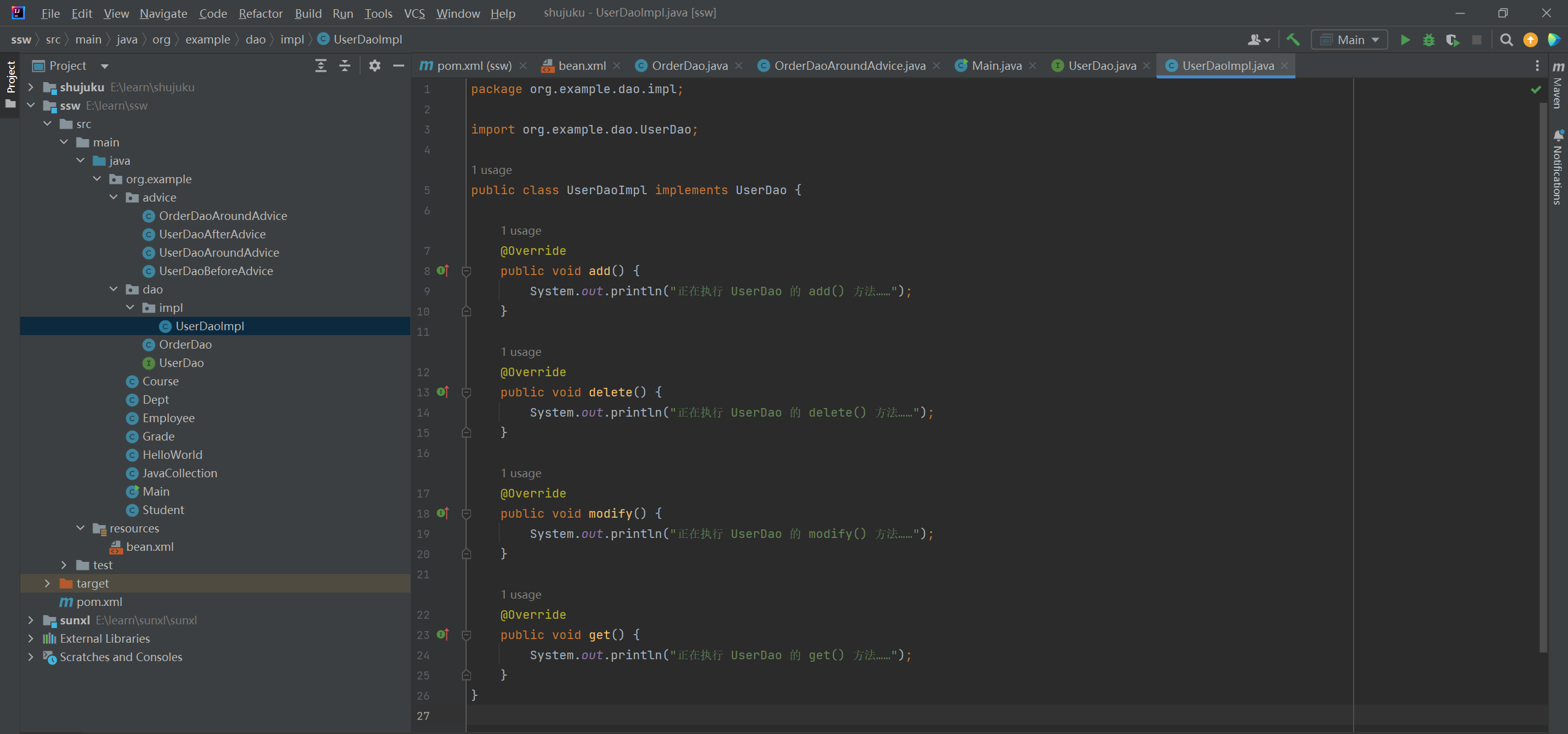This screenshot has width=1568, height=734.
Task: Toggle fold marker beside get() method
Action: pos(466,635)
